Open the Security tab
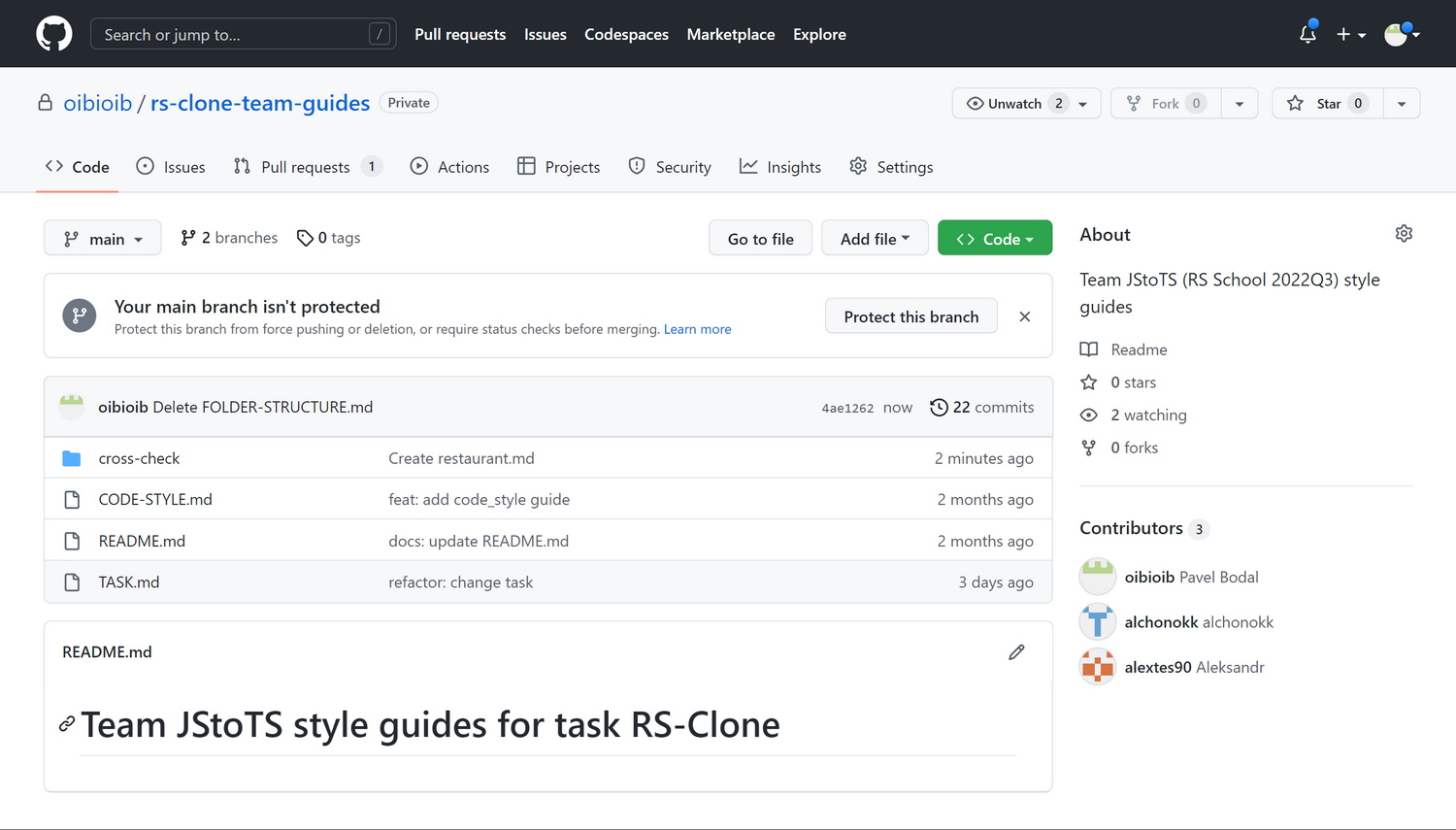1456x830 pixels. 670,167
